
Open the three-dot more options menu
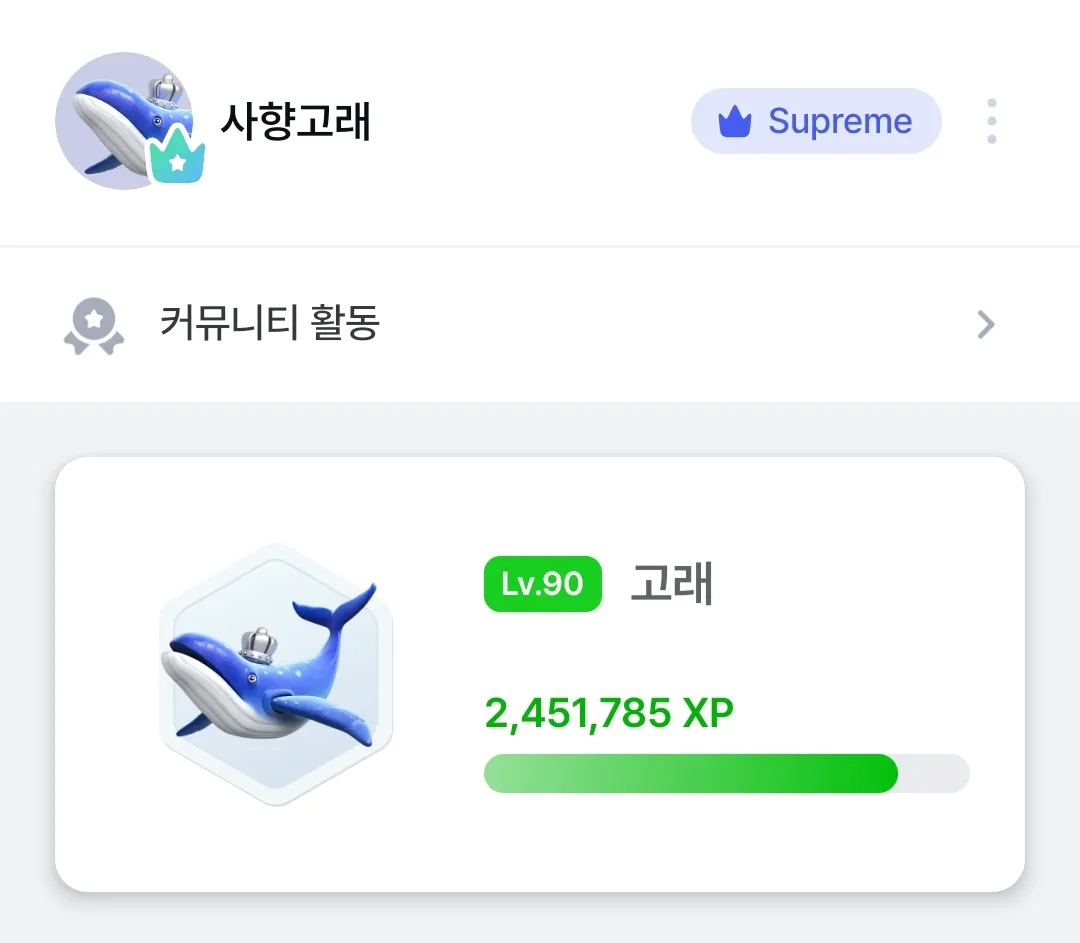click(991, 121)
